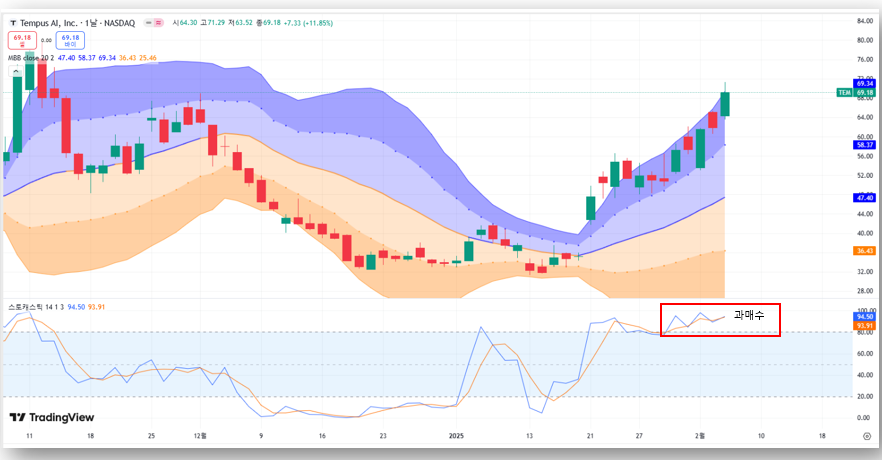
Task: Click the red 69.18 sell button
Action: 22,40
